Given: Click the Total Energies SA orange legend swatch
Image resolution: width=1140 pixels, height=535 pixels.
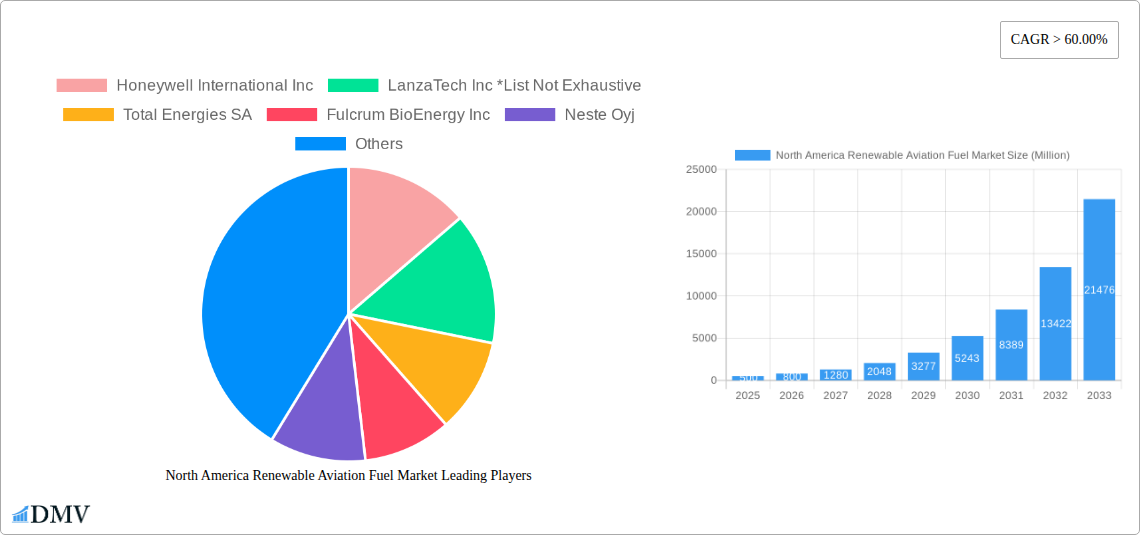Looking at the screenshot, I should tap(88, 115).
